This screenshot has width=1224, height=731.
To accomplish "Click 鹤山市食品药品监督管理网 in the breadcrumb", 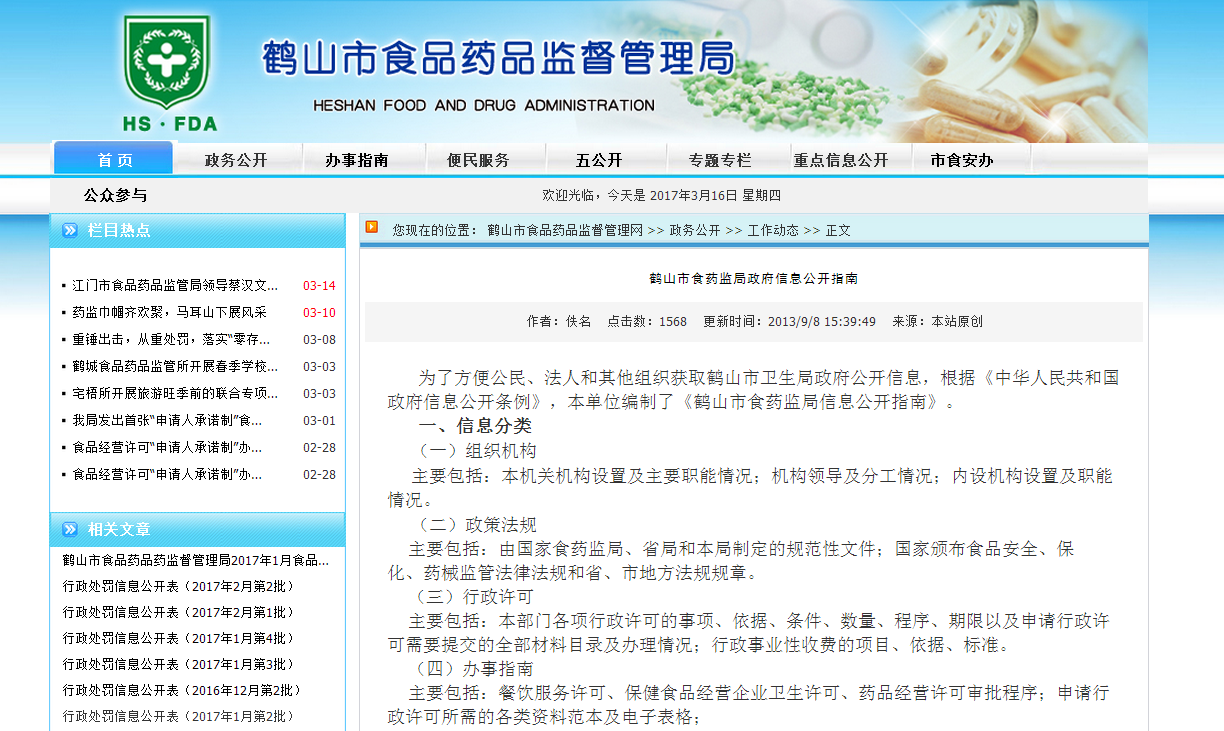I will 565,230.
